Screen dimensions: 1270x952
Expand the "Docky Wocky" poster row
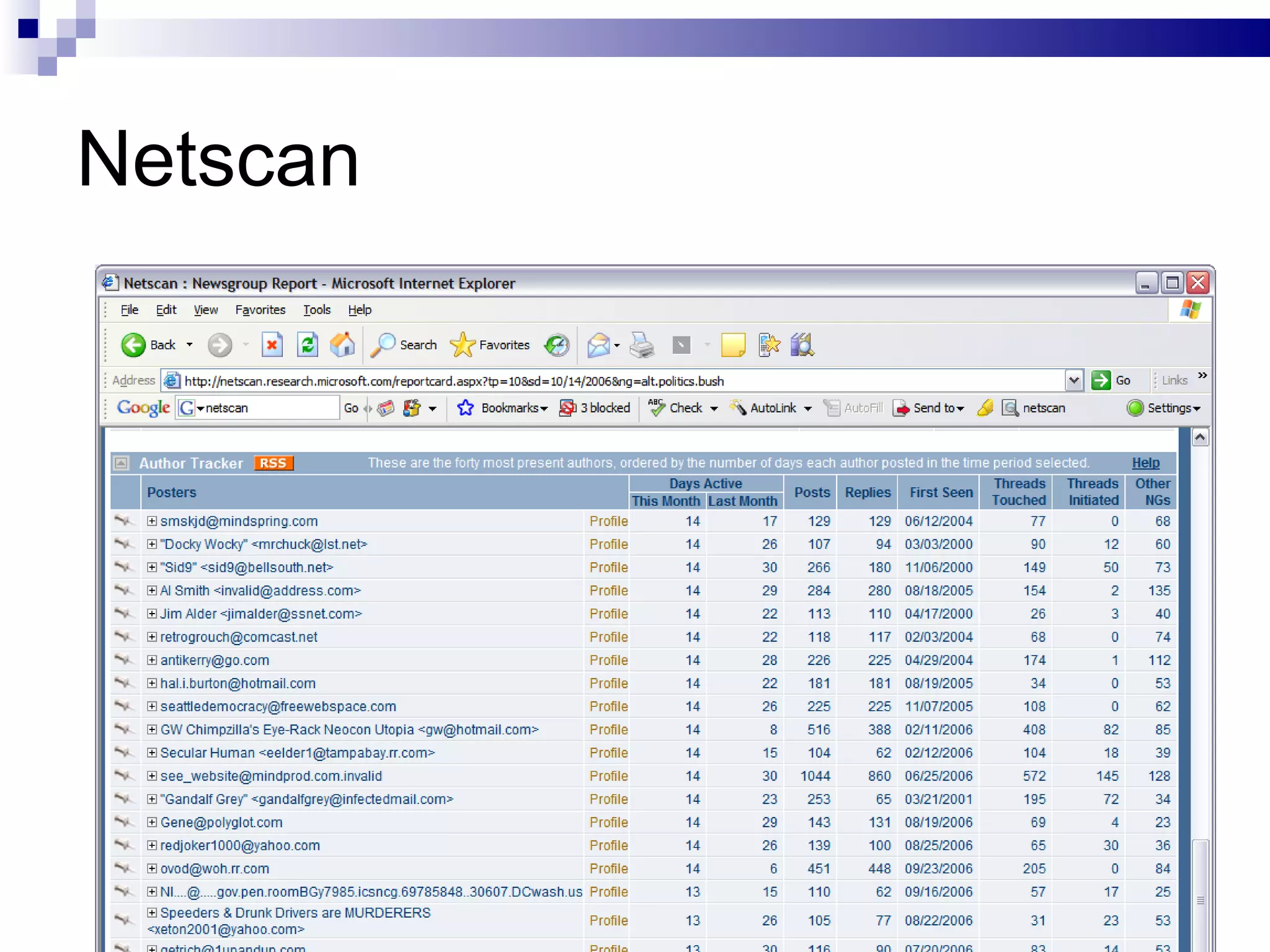pyautogui.click(x=152, y=544)
